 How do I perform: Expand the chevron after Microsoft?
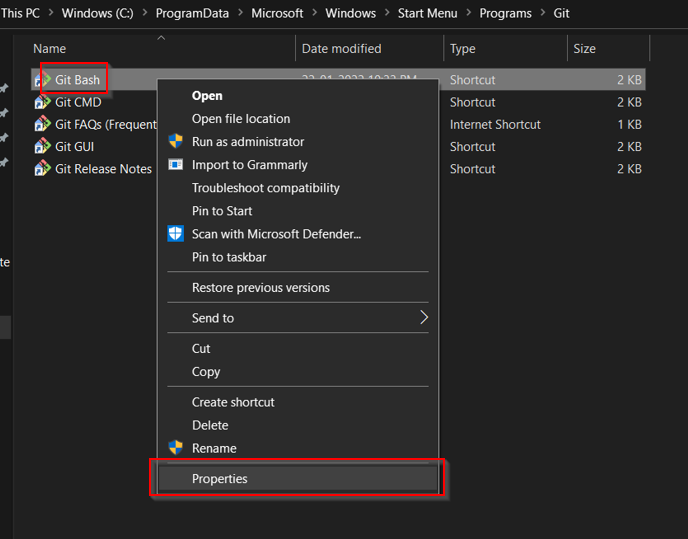(x=314, y=13)
